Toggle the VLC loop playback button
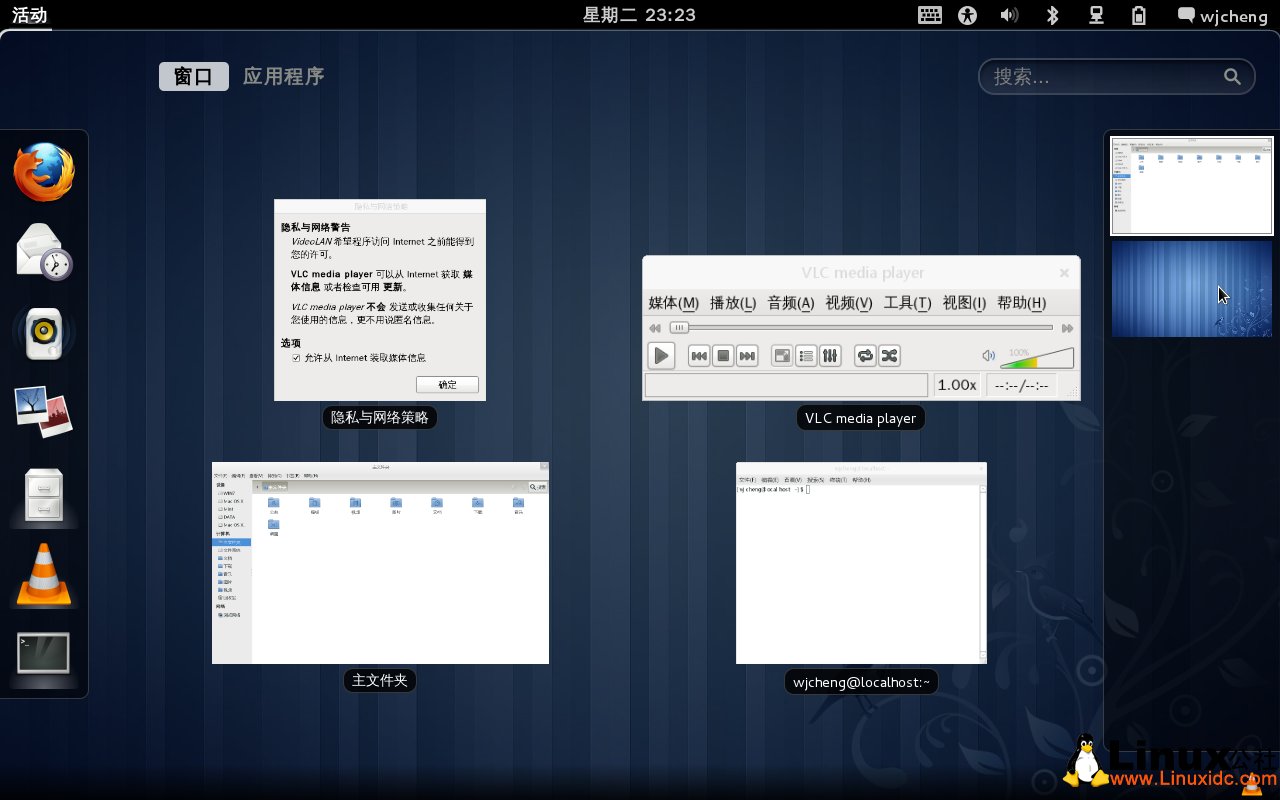1280x800 pixels. pyautogui.click(x=865, y=355)
